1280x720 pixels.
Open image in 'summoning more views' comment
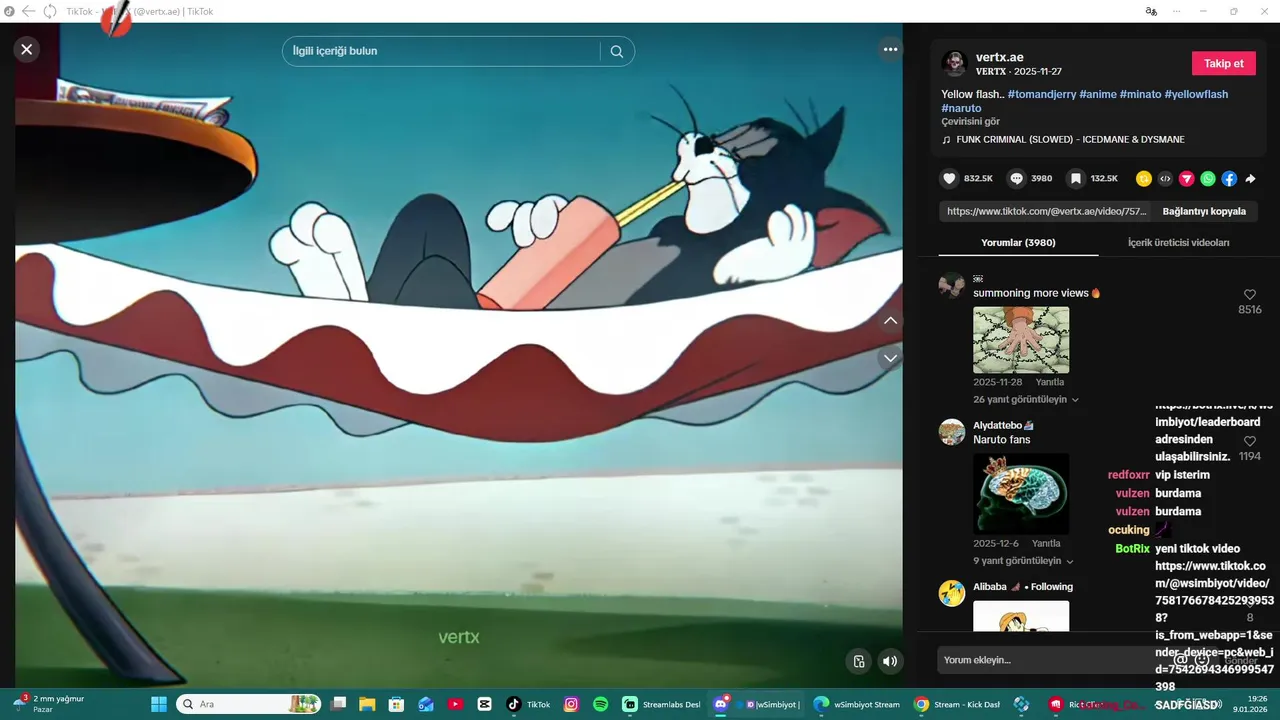pos(1021,340)
